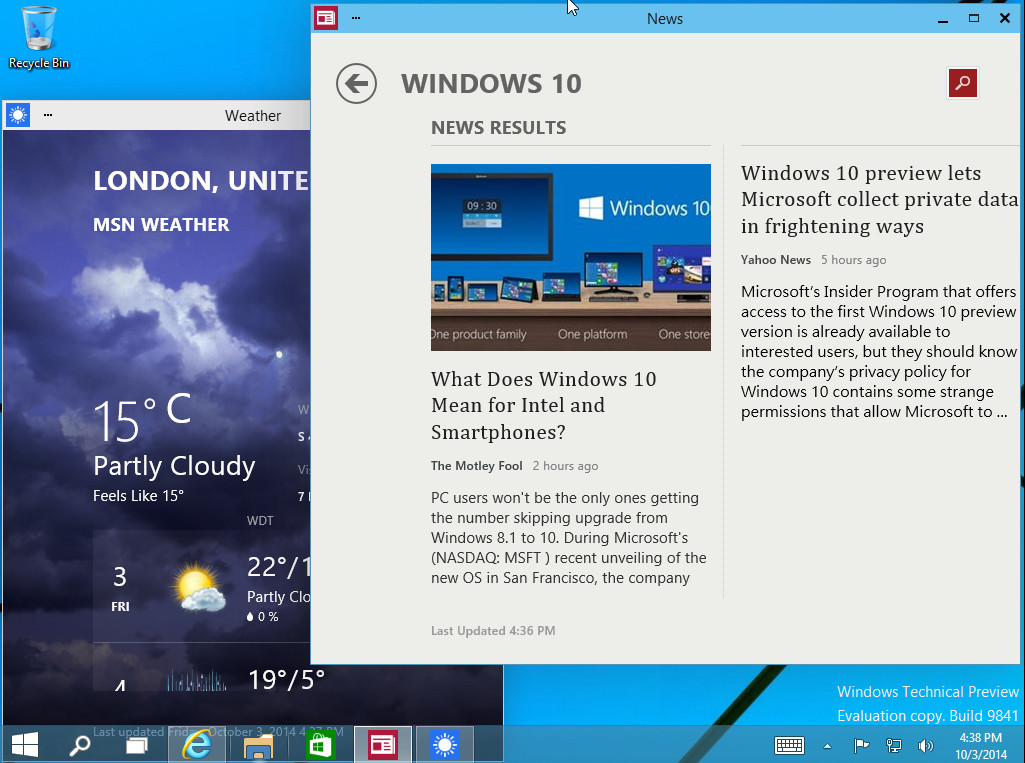Open the Store app from taskbar
This screenshot has height=763, width=1025.
click(320, 745)
